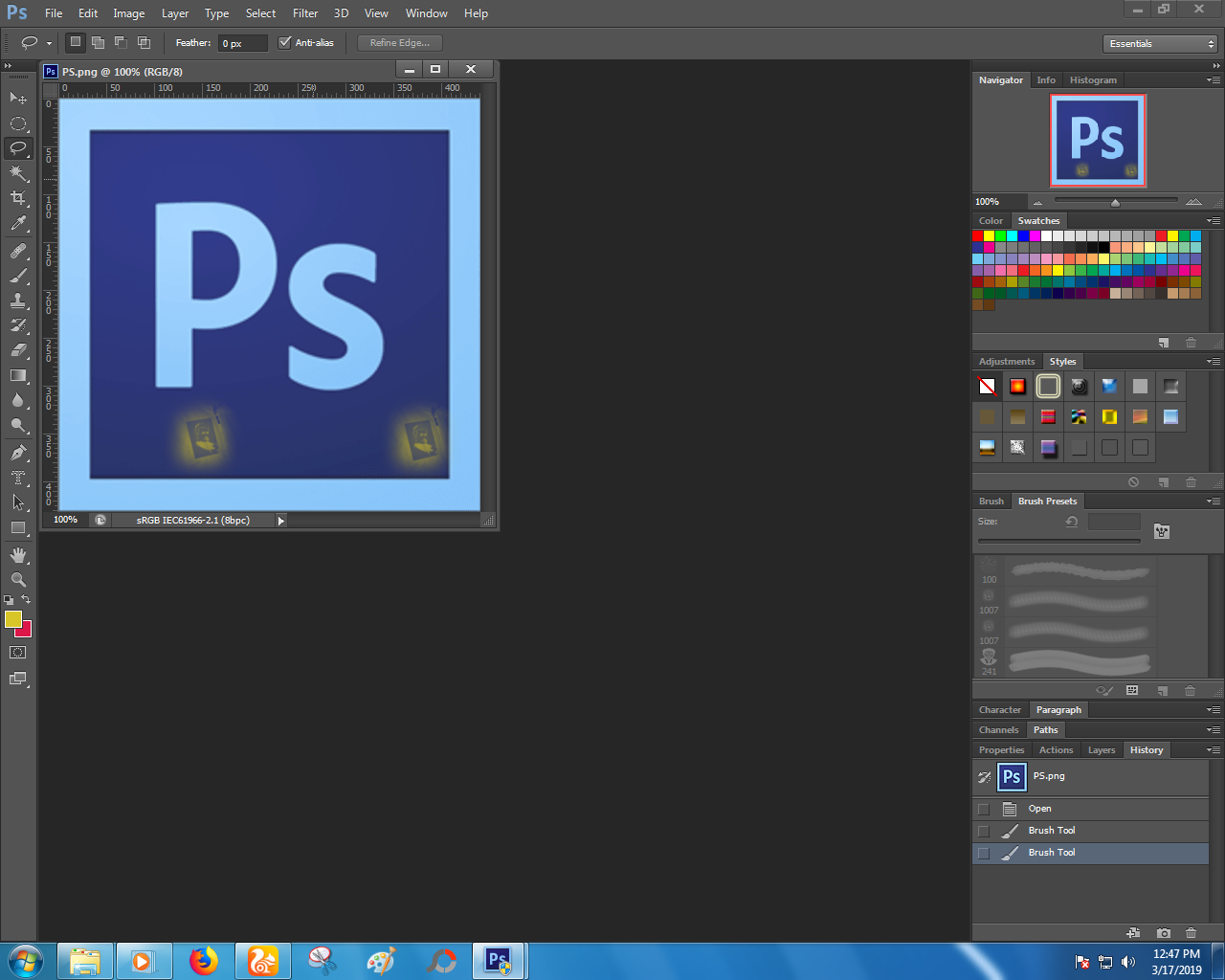The width and height of the screenshot is (1225, 980).
Task: Click the Windows Start button
Action: click(x=26, y=961)
